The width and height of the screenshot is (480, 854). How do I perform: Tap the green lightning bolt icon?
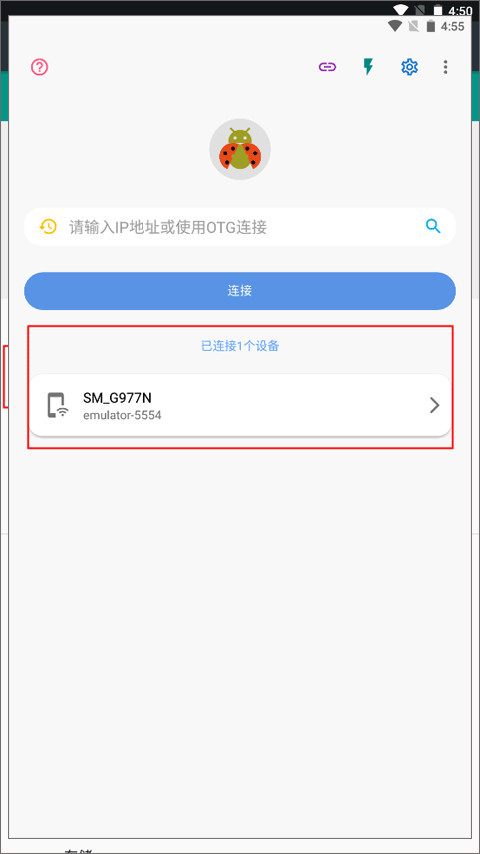[369, 67]
